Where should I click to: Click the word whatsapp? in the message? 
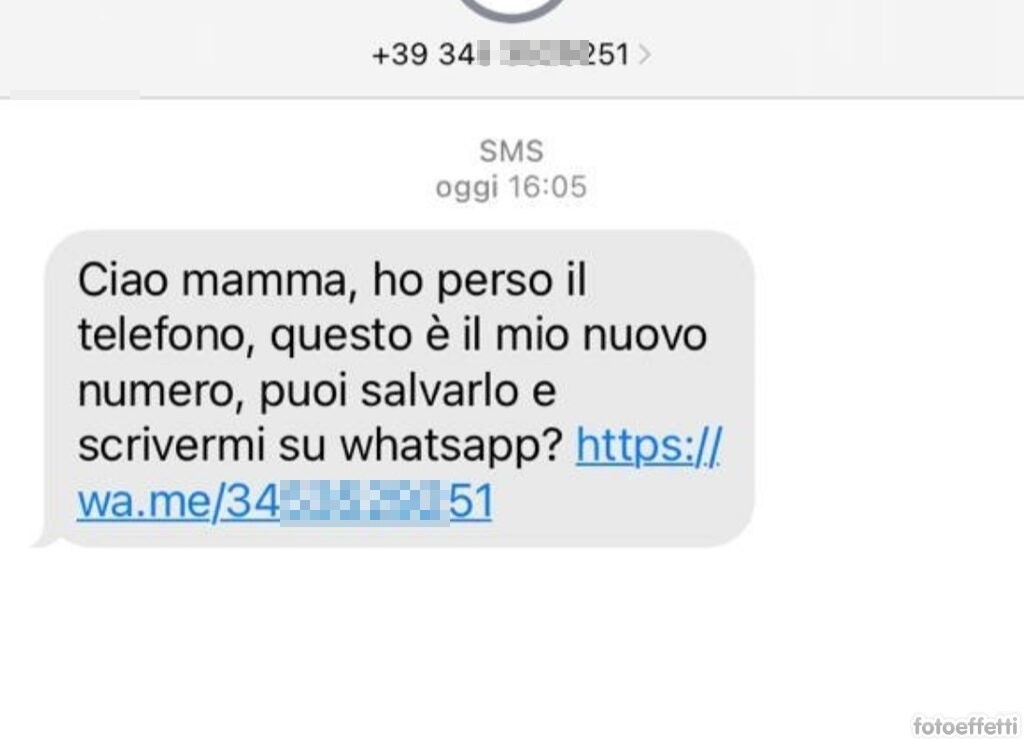coord(452,447)
